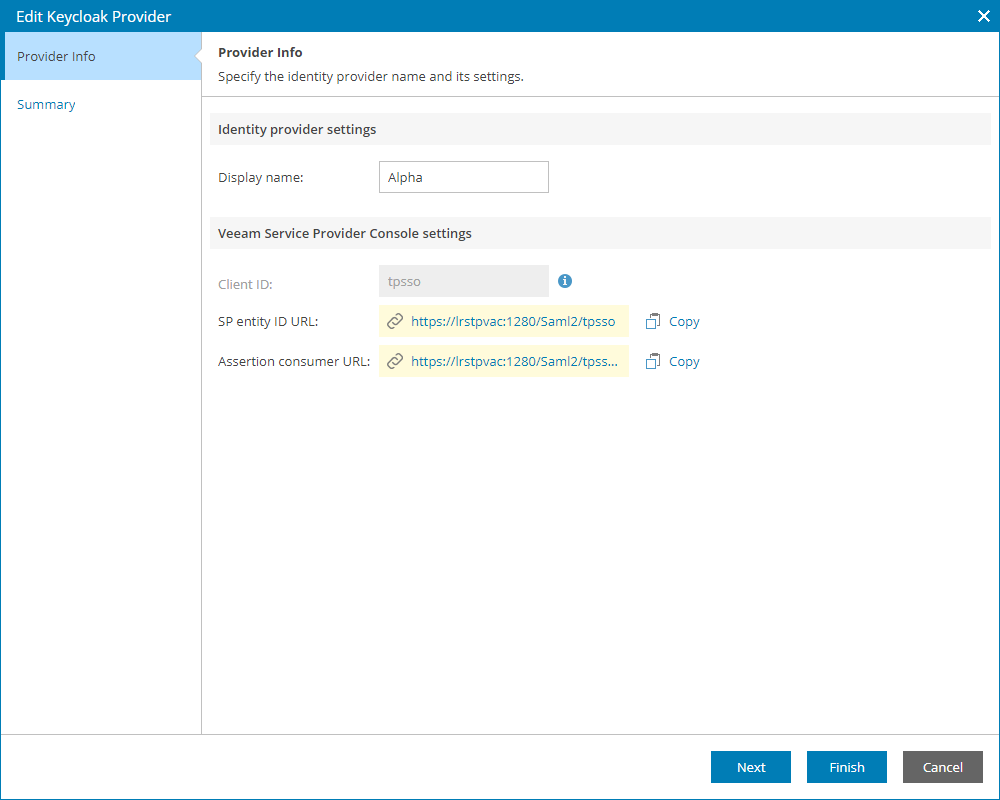Image resolution: width=1000 pixels, height=800 pixels.
Task: Click the disabled Client ID field tpsso
Action: [464, 281]
